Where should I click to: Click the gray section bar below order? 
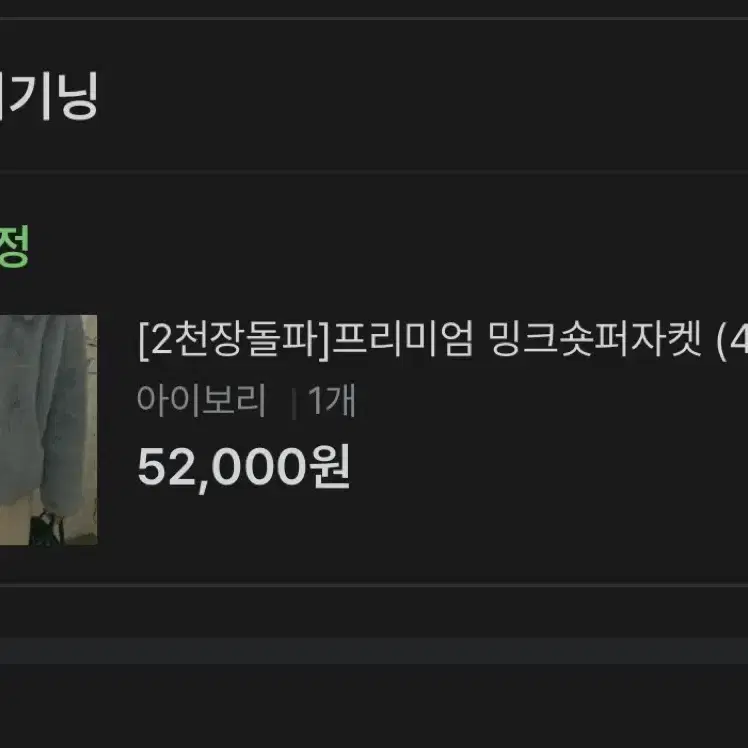(374, 651)
